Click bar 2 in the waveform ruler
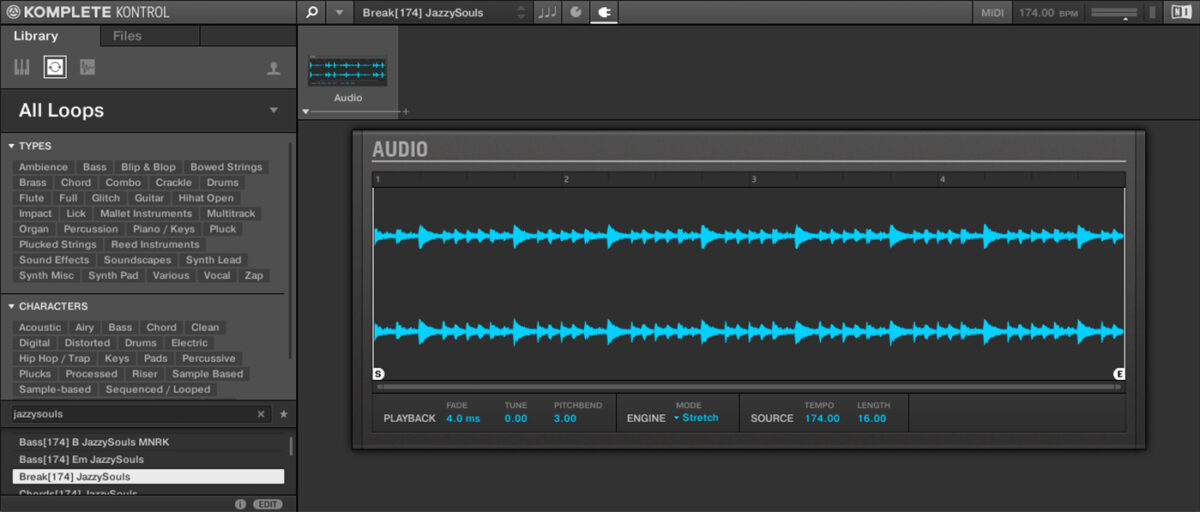Viewport: 1200px width, 512px height. pos(566,180)
